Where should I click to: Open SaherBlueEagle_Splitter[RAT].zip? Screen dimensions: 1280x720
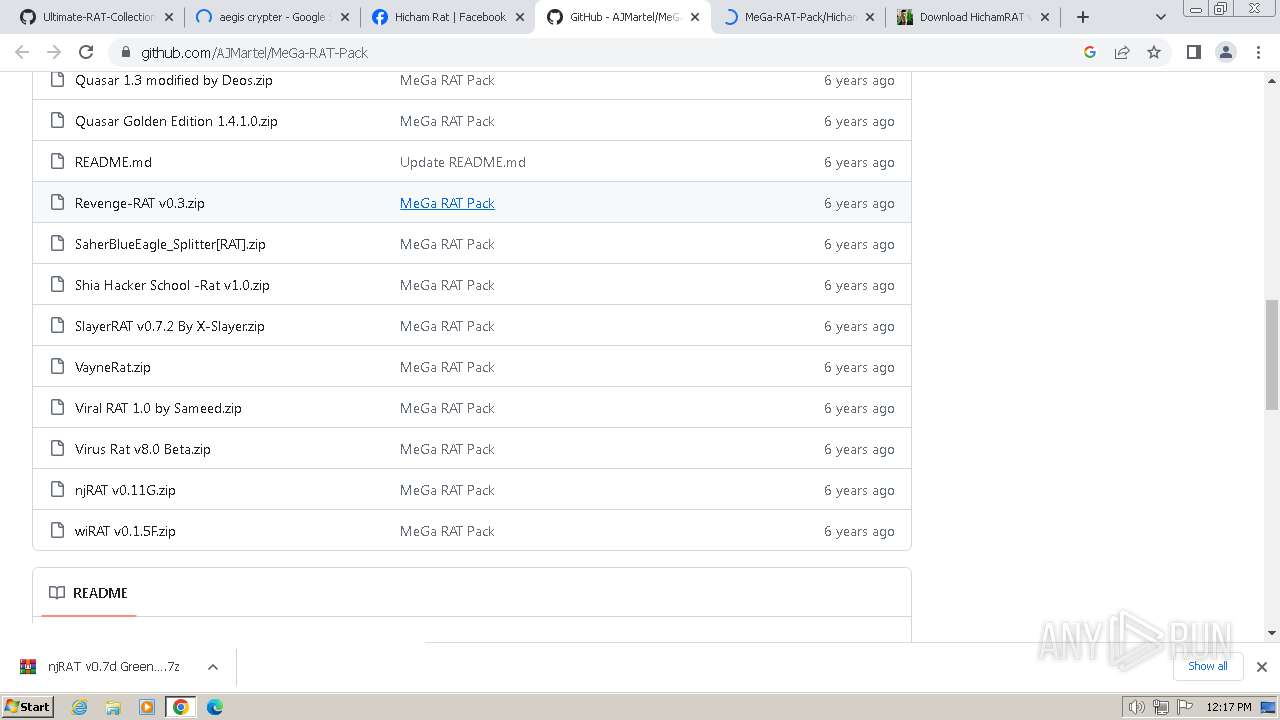pos(170,244)
